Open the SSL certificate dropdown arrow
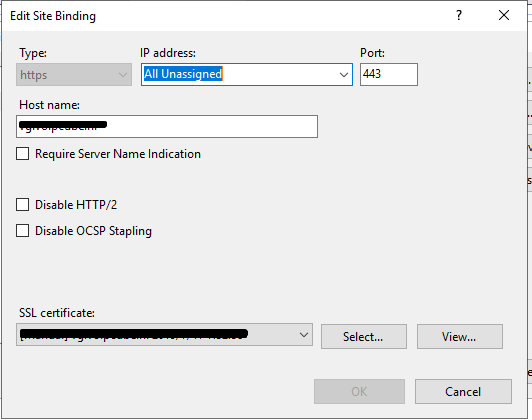 tap(304, 335)
